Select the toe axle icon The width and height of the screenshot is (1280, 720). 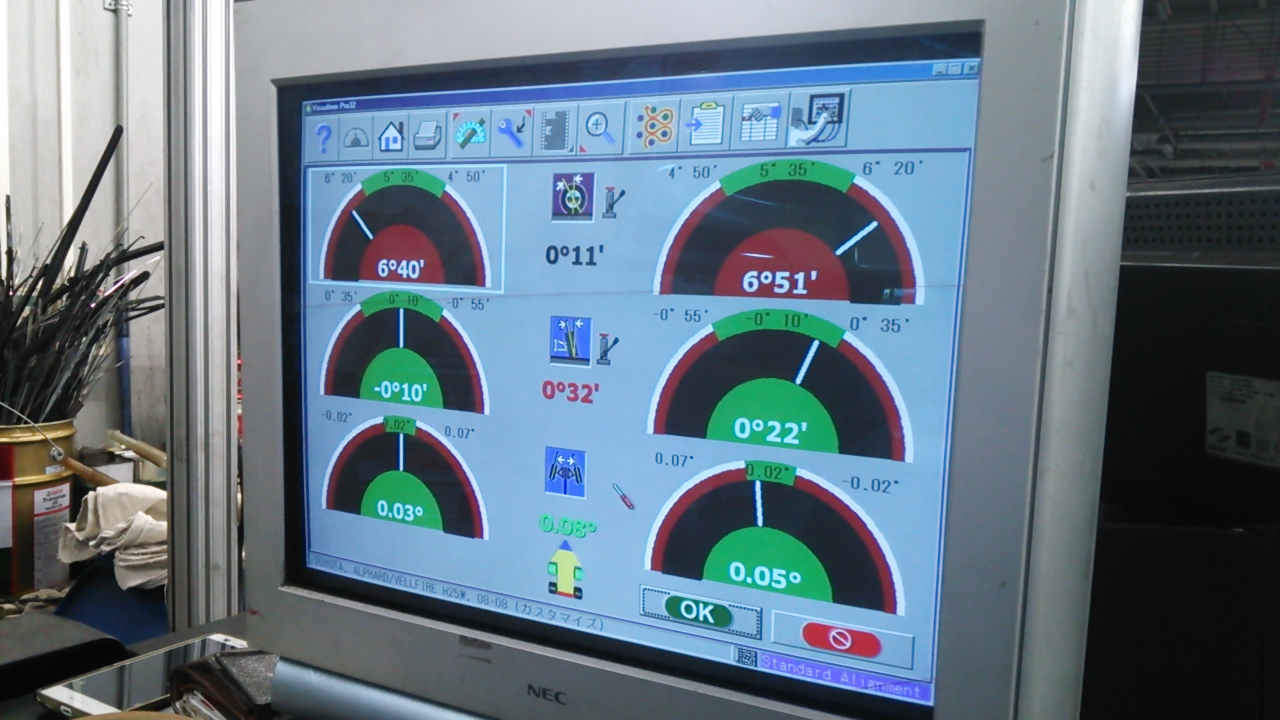pos(566,472)
